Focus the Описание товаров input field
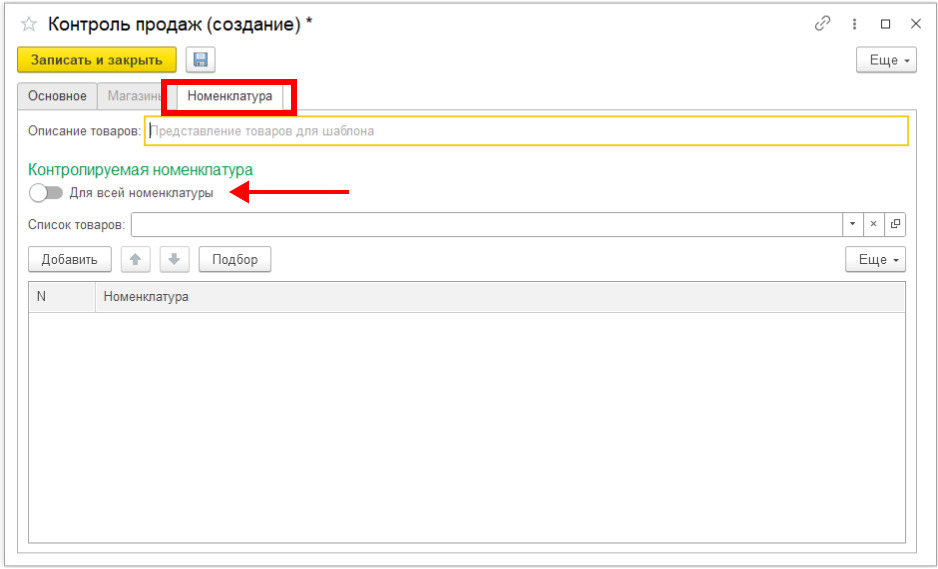938x569 pixels. (526, 130)
